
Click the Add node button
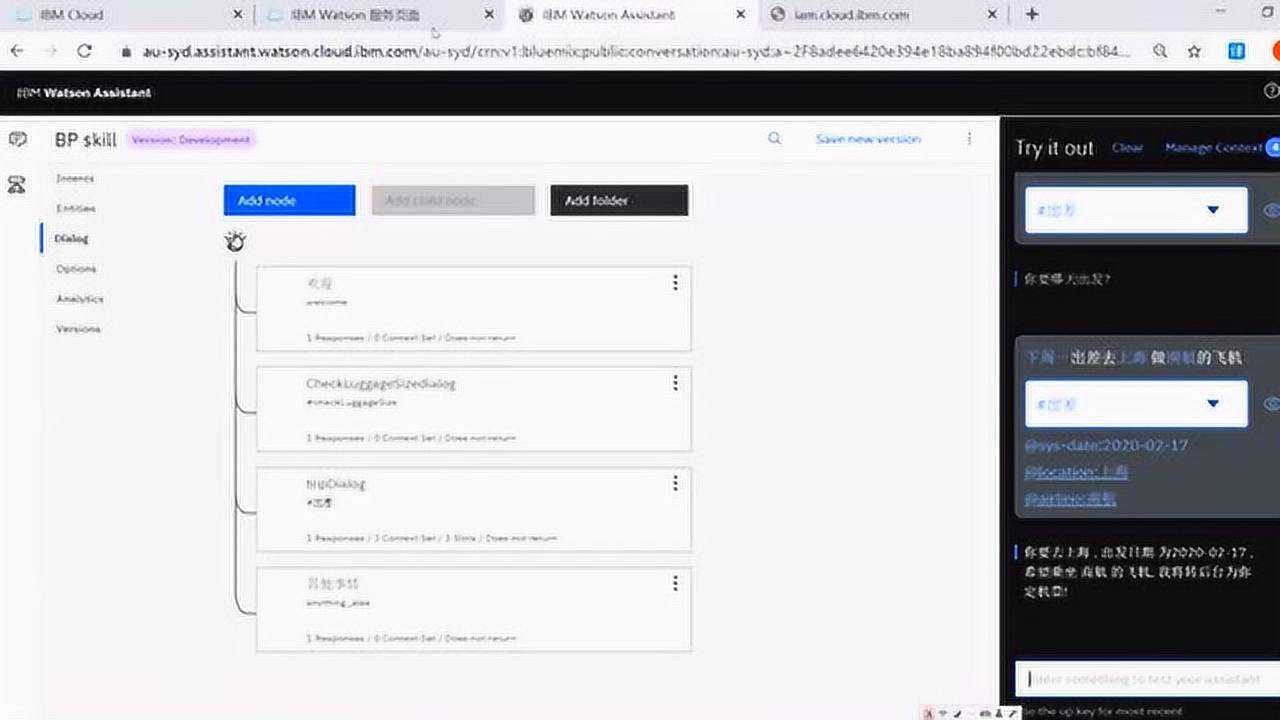(x=289, y=200)
